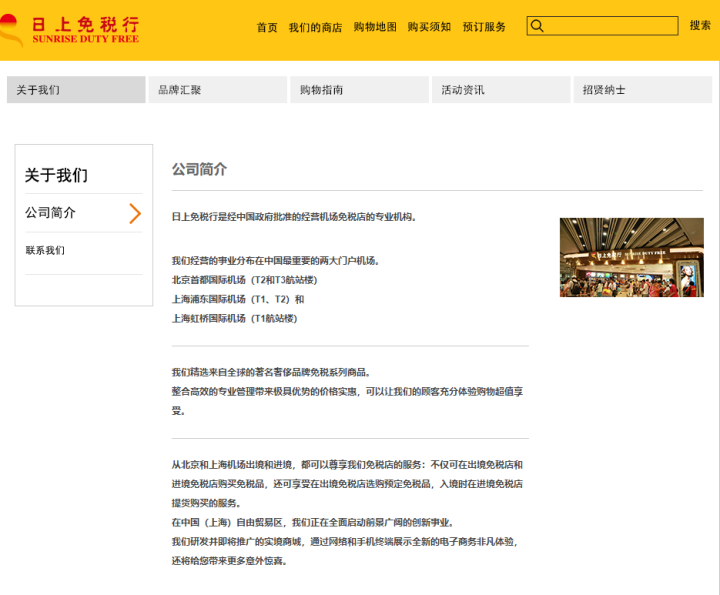Go to 购物地图 in top menu
Viewport: 720px width, 595px height.
coord(375,27)
